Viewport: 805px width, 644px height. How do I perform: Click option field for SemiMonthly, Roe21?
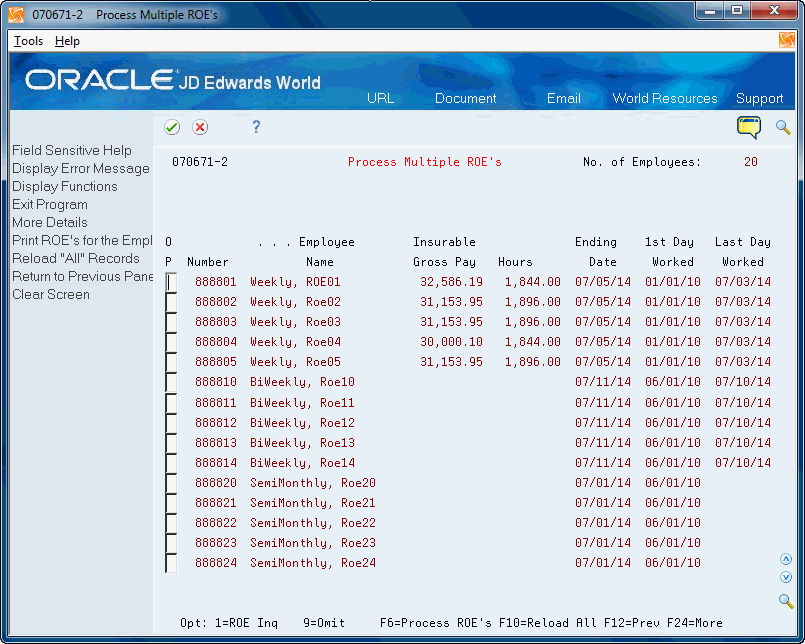tap(171, 503)
